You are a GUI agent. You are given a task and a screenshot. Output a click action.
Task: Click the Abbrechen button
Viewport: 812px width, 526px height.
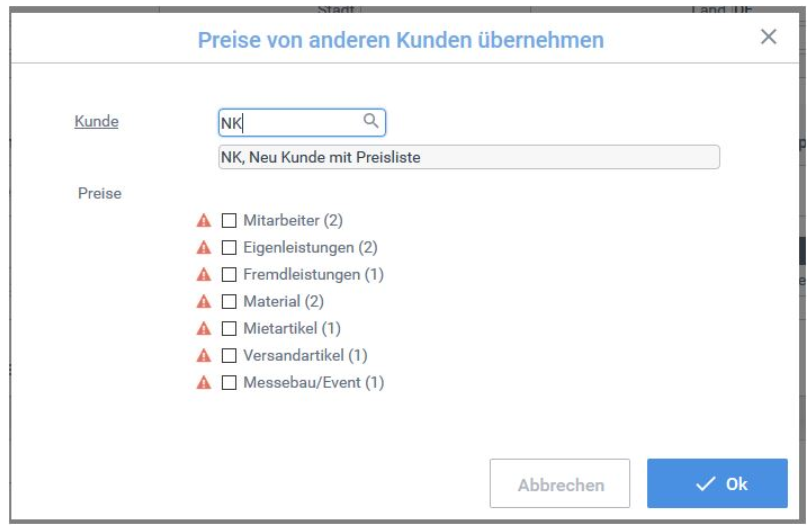(x=560, y=484)
